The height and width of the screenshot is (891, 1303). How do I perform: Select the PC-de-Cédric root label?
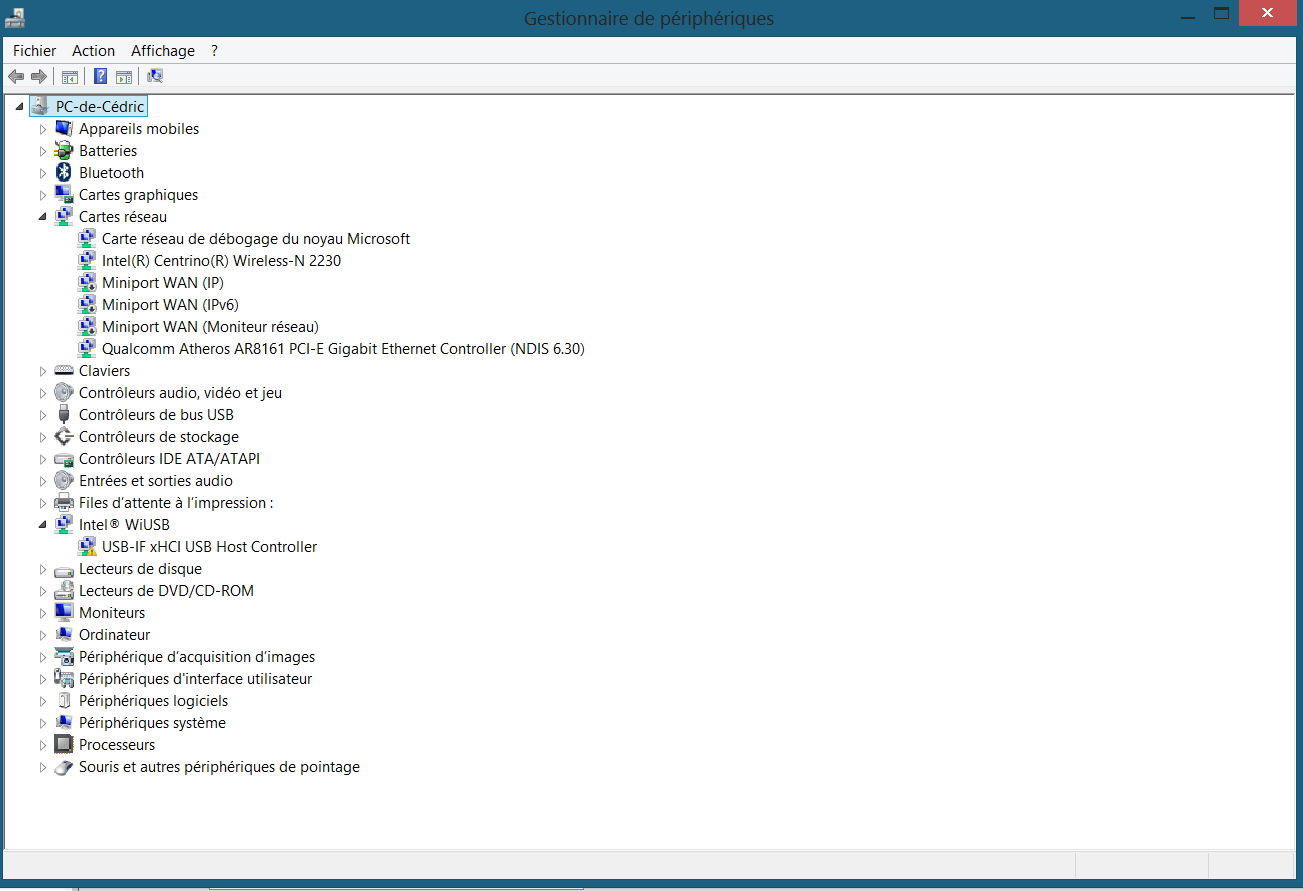coord(100,106)
